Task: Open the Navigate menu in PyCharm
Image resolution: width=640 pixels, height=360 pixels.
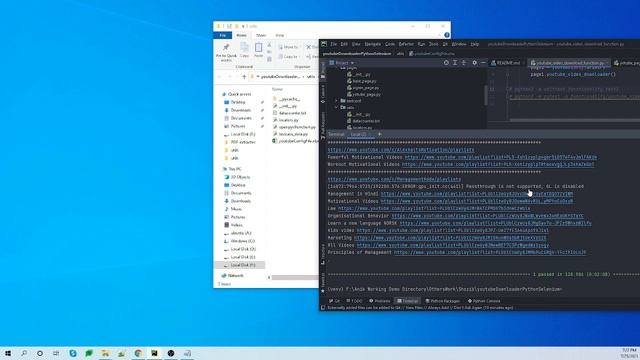Action: click(372, 44)
